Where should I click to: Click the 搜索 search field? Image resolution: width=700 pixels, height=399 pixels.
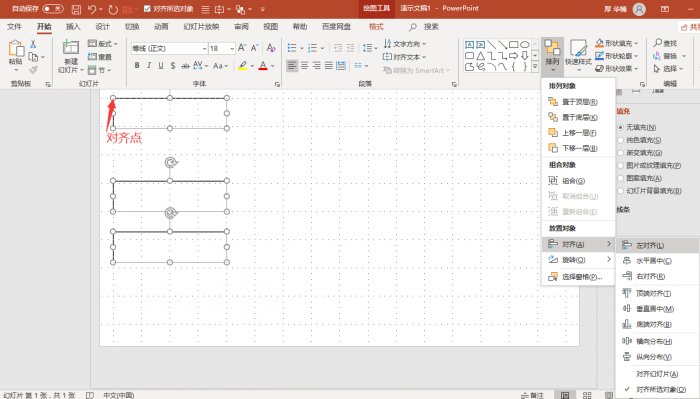click(431, 27)
